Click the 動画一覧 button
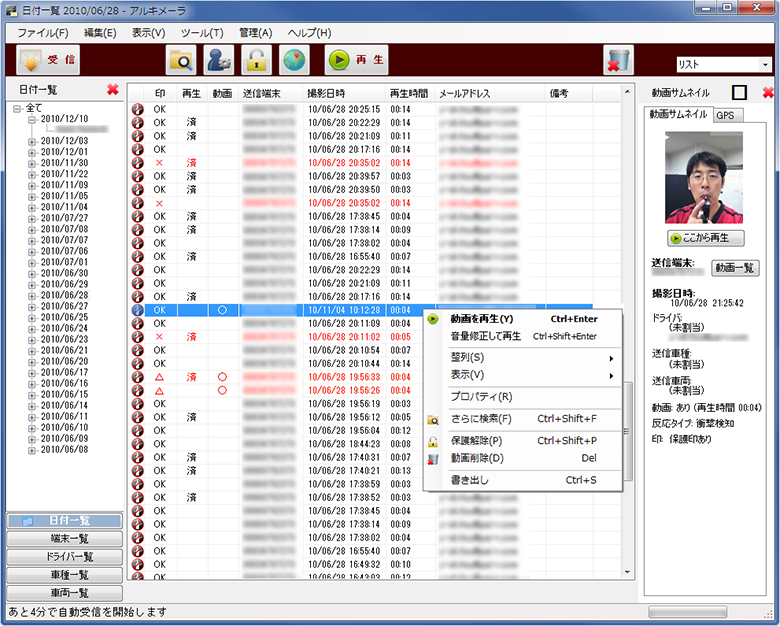Viewport: 780px width, 626px height. 735,268
